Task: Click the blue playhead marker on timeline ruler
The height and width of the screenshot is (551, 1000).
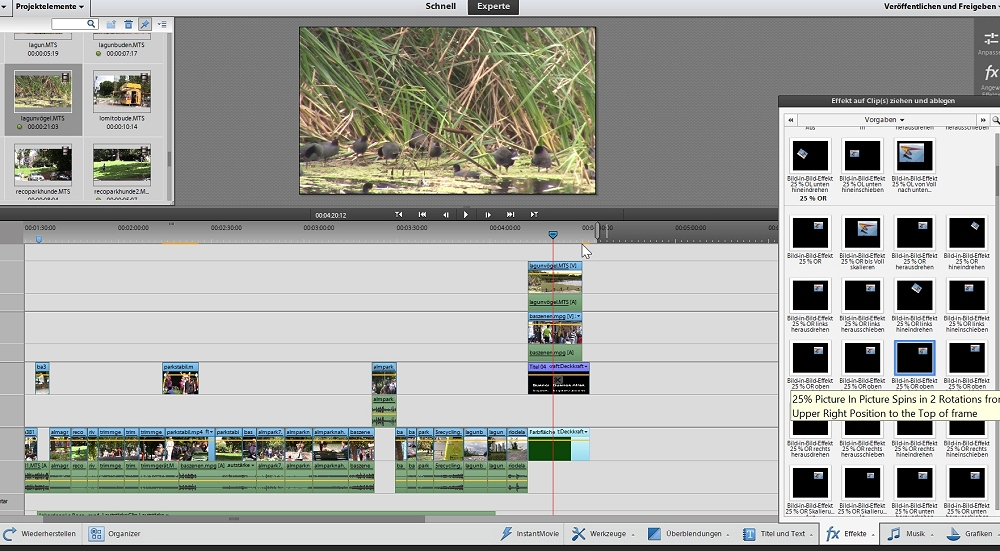Action: (553, 235)
